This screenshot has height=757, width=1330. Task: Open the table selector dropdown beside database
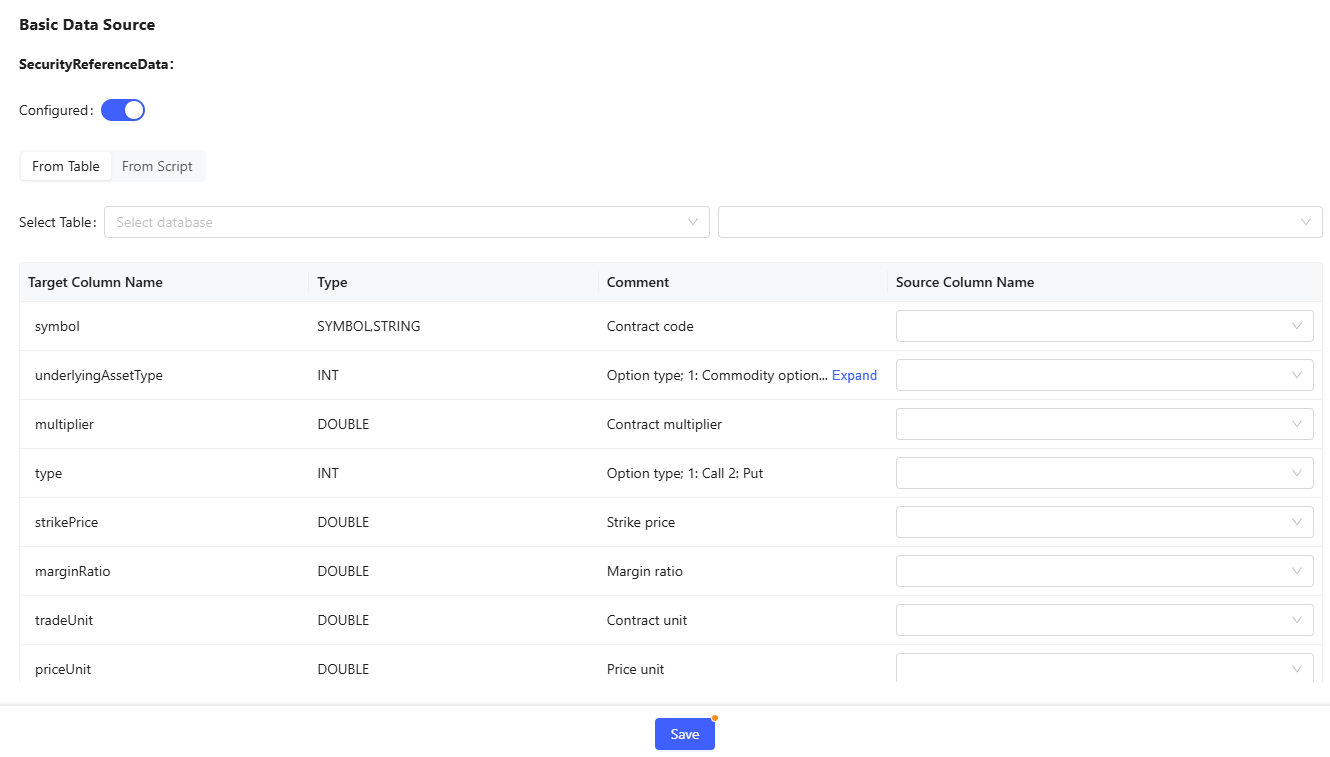tap(1010, 222)
